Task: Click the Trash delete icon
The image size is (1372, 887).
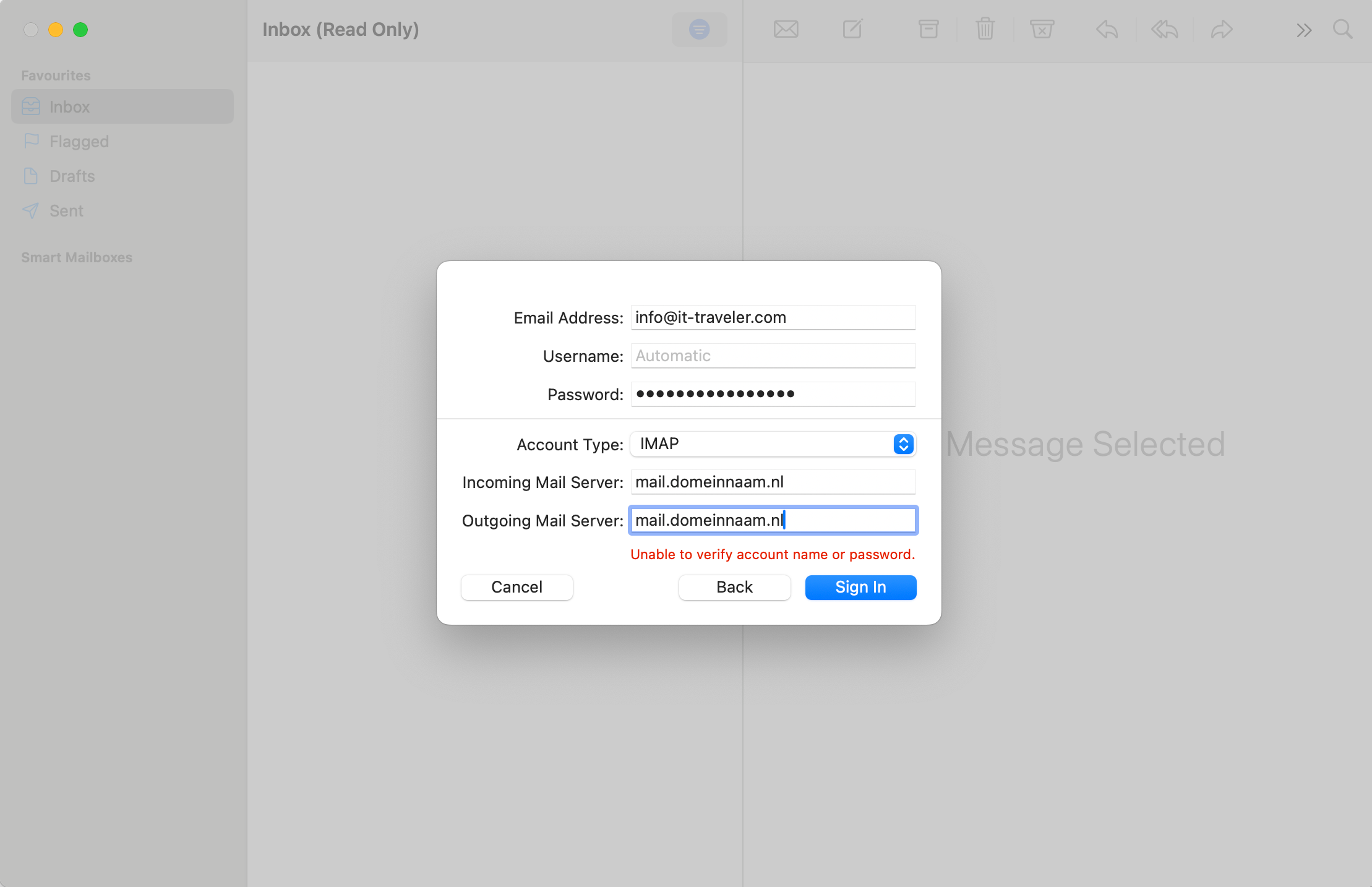Action: point(985,29)
